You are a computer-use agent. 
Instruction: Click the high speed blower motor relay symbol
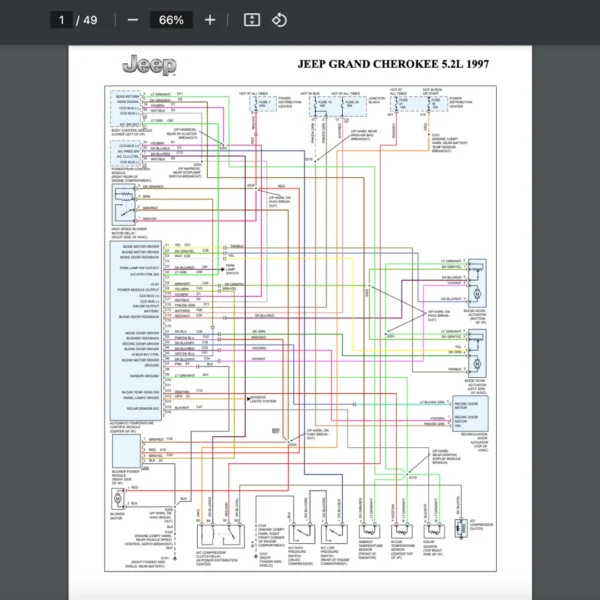(x=124, y=205)
